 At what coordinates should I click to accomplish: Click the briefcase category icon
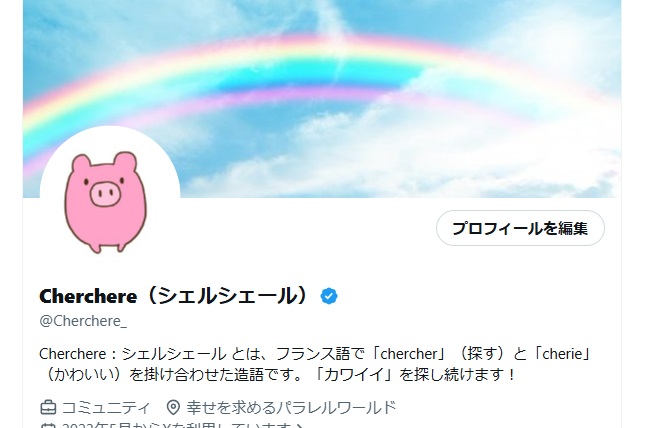[48, 408]
